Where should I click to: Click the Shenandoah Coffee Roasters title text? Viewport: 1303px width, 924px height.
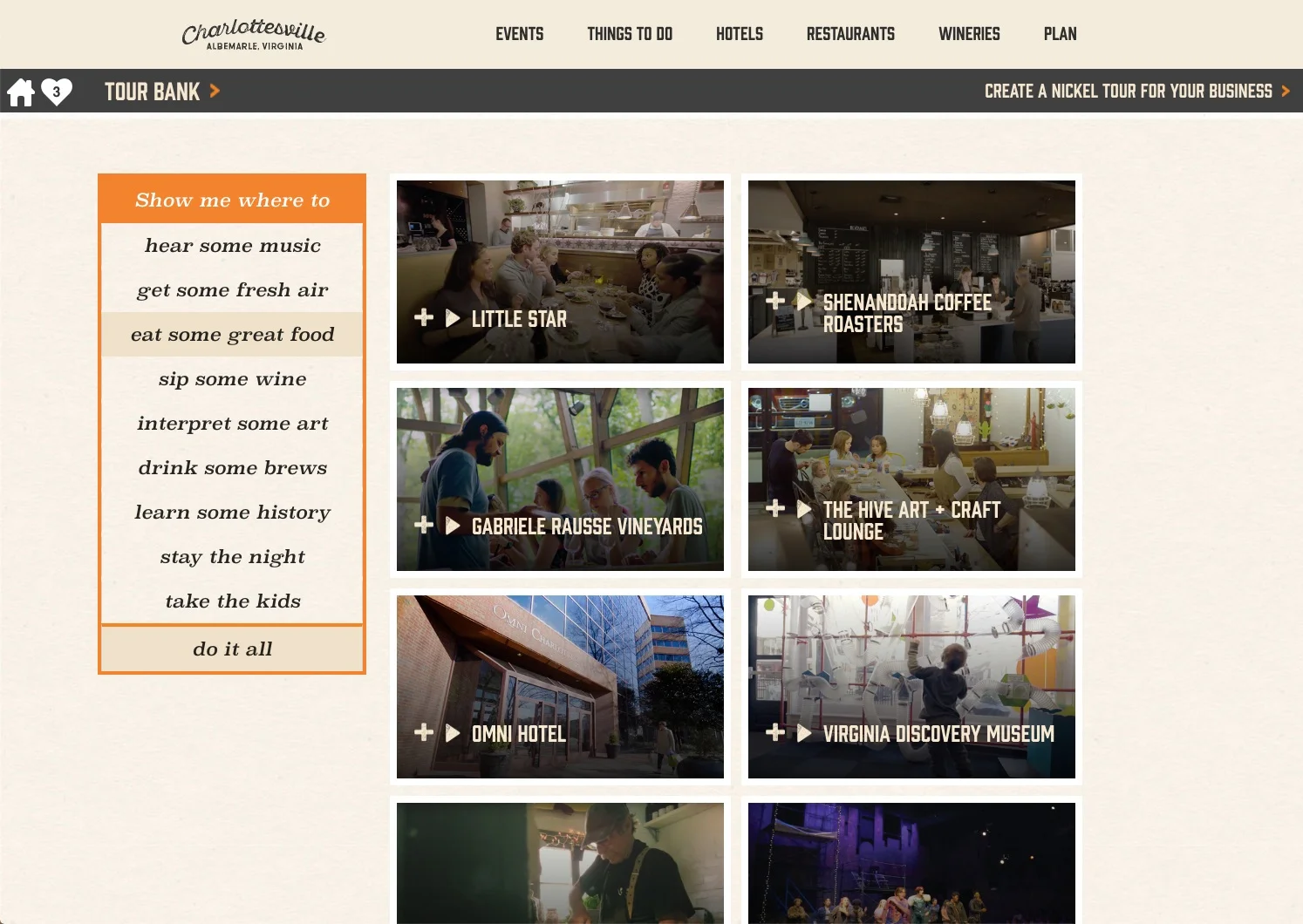pyautogui.click(x=907, y=313)
